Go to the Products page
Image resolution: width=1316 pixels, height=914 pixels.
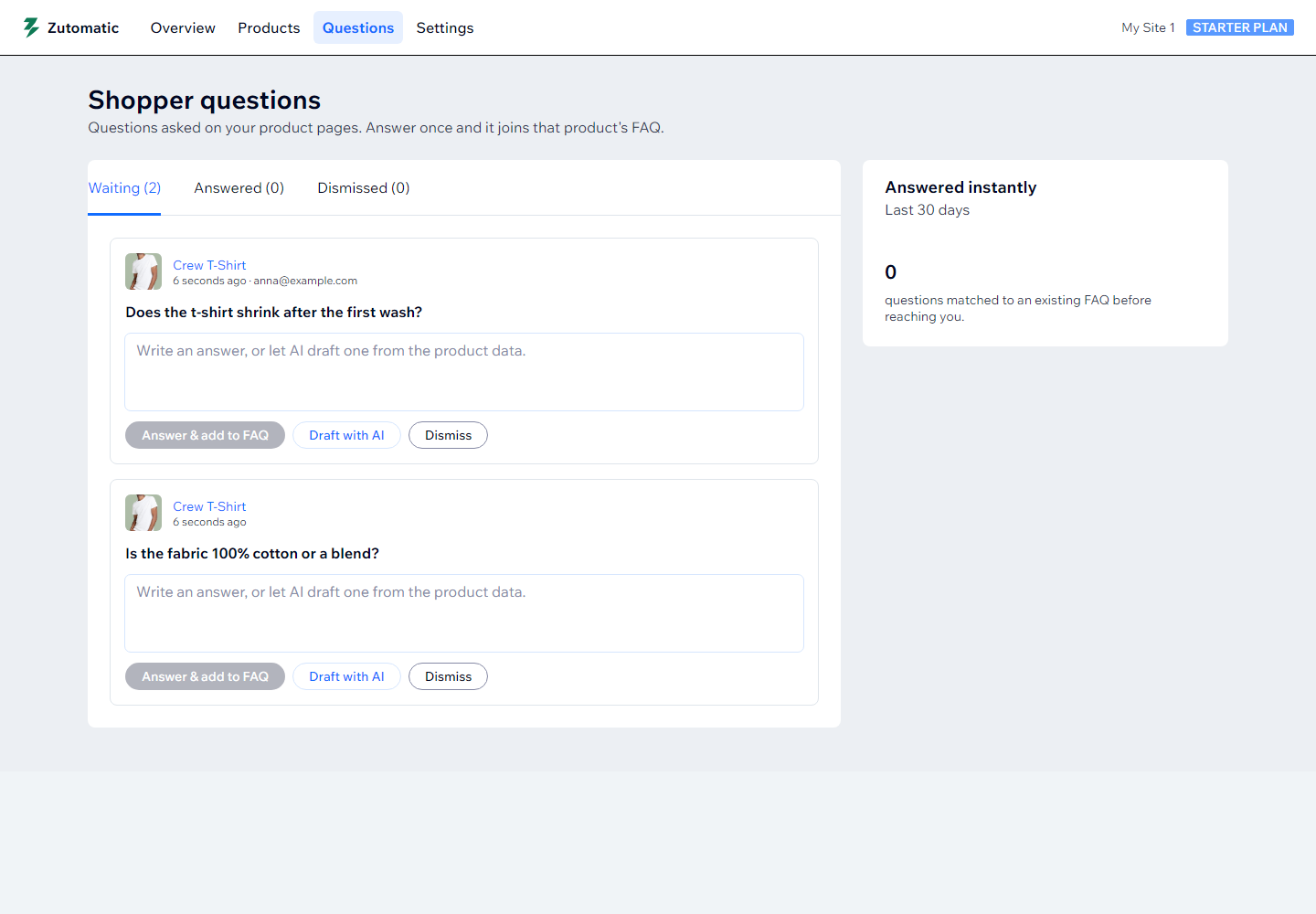click(x=269, y=27)
